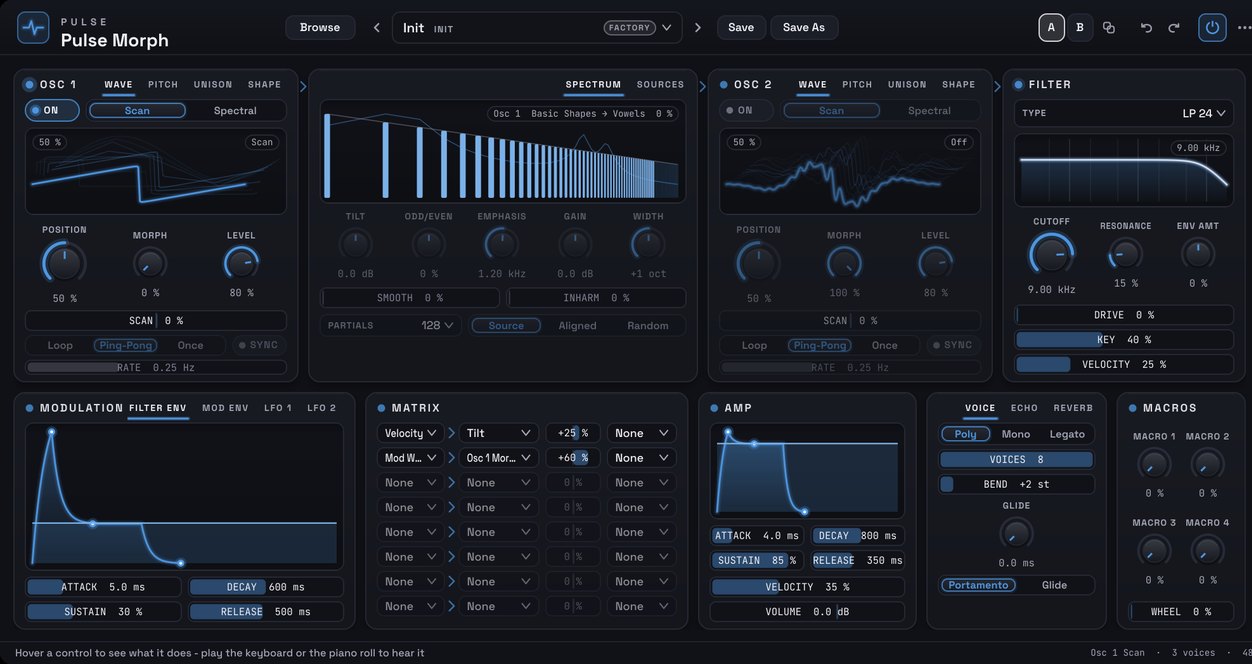Screen dimensions: 1252x664
Task: Click the MODULATION panel indicator dot
Action: pos(29,408)
